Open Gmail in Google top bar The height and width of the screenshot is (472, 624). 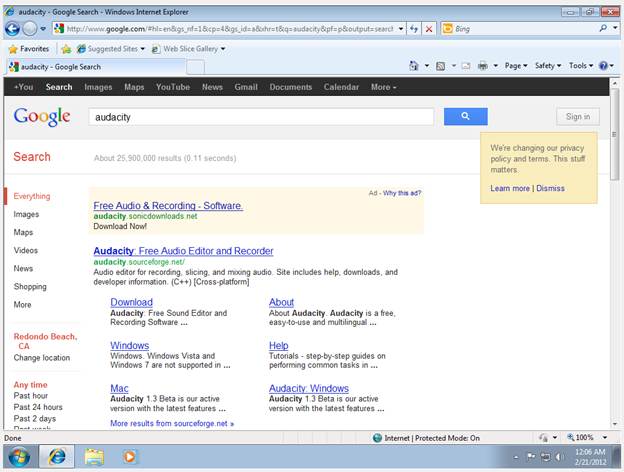coord(246,87)
